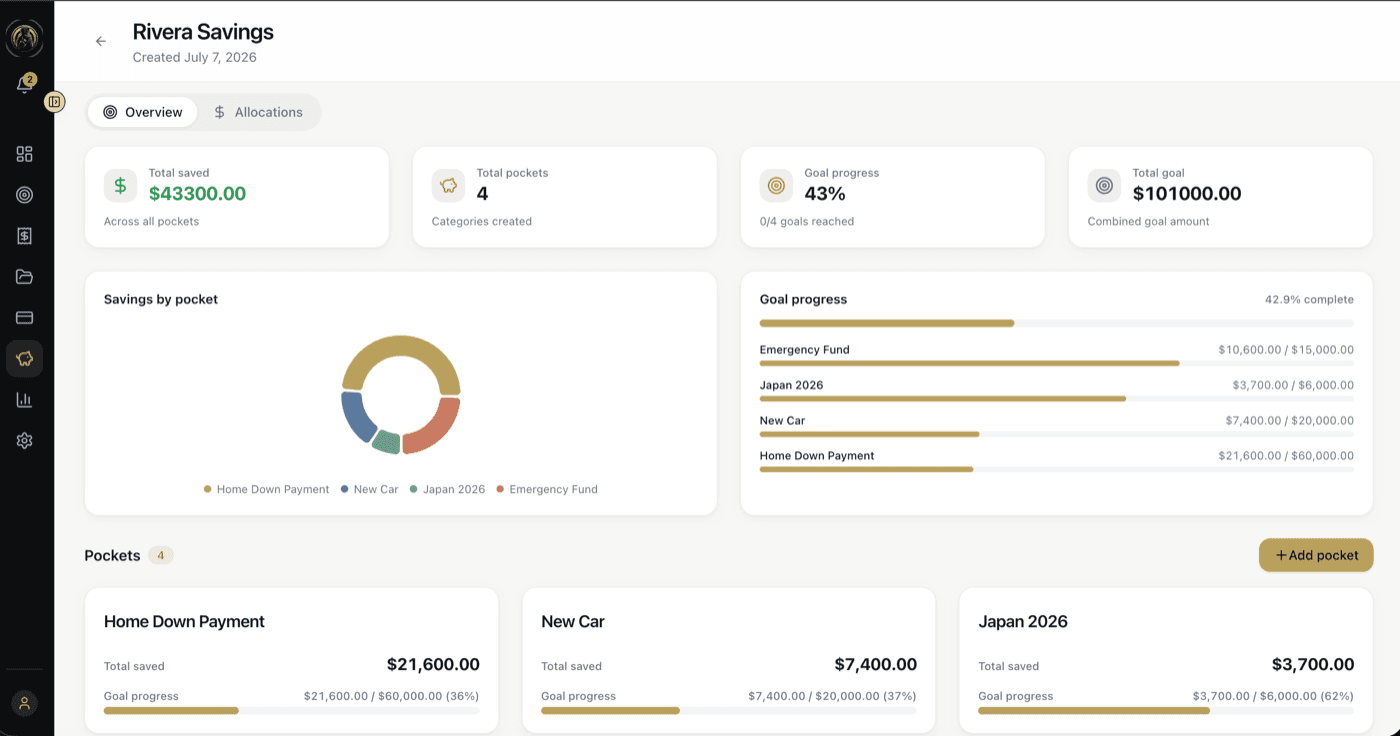Click the Pockets count badge 4
This screenshot has height=736, width=1400.
161,555
